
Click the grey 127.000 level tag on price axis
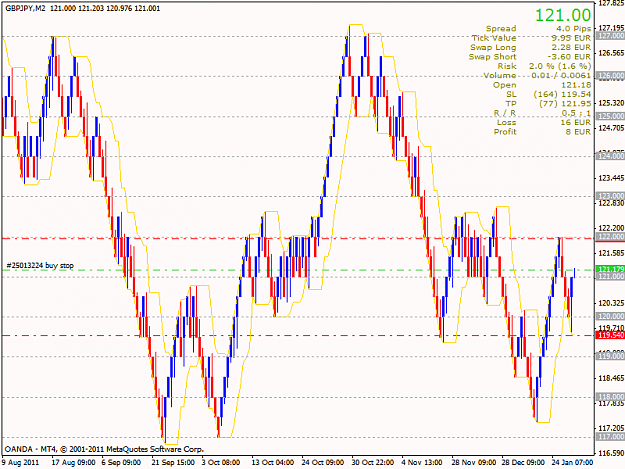(x=610, y=36)
